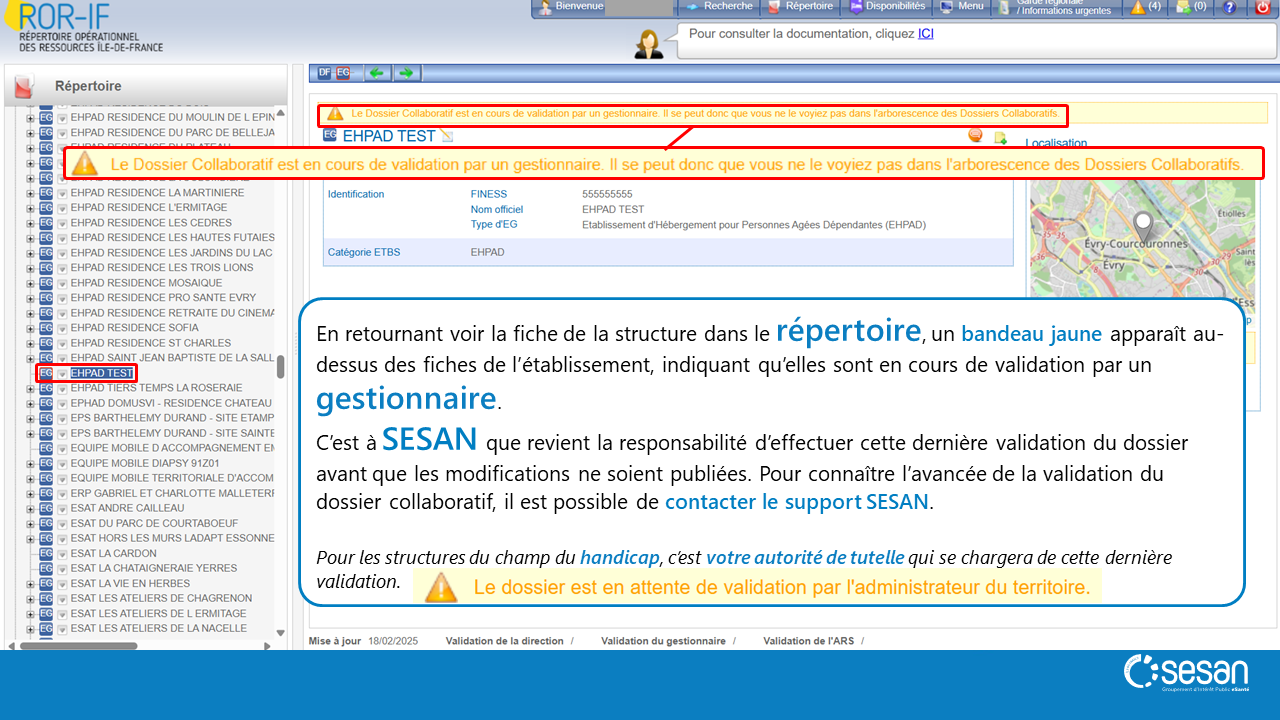Screen dimensions: 1280x720
Task: Select ESAT LES ATELIERS DE L ERMITAGE
Action: coord(158,612)
